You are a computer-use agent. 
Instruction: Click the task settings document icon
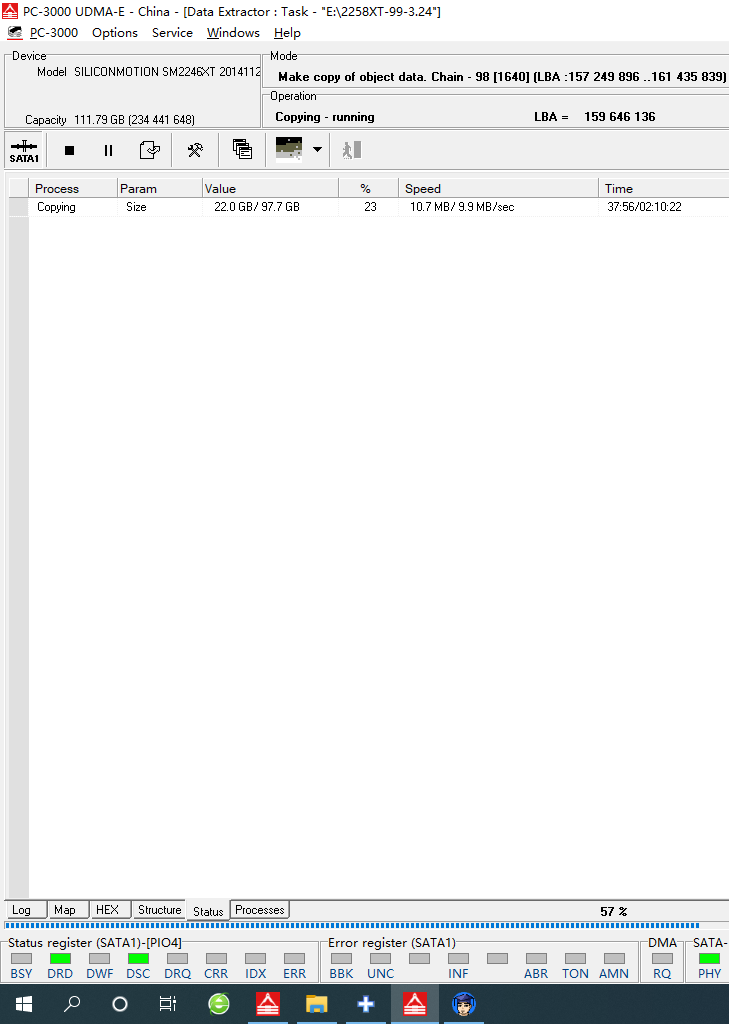click(149, 150)
